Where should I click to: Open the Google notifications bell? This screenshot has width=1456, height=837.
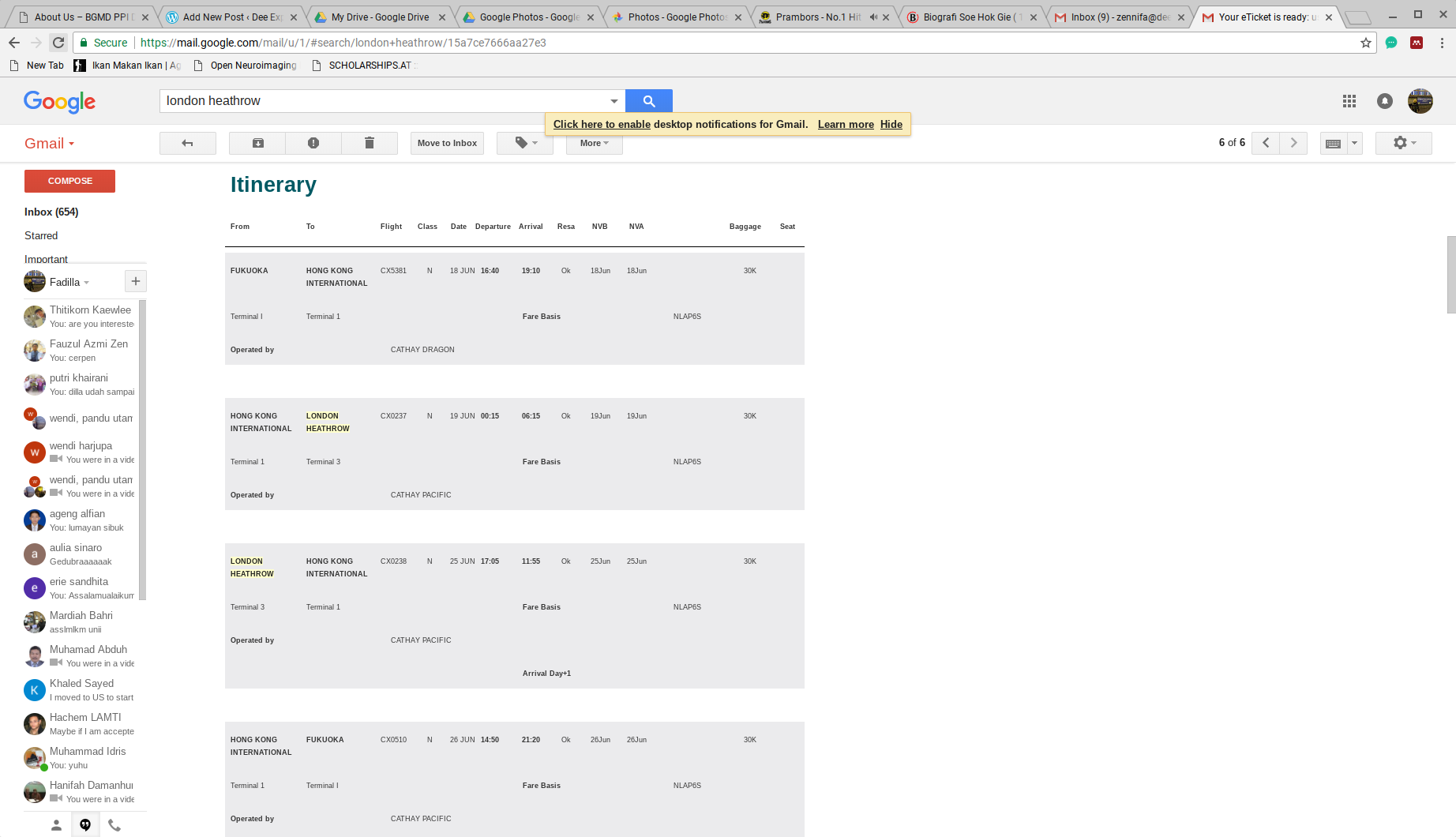point(1384,101)
